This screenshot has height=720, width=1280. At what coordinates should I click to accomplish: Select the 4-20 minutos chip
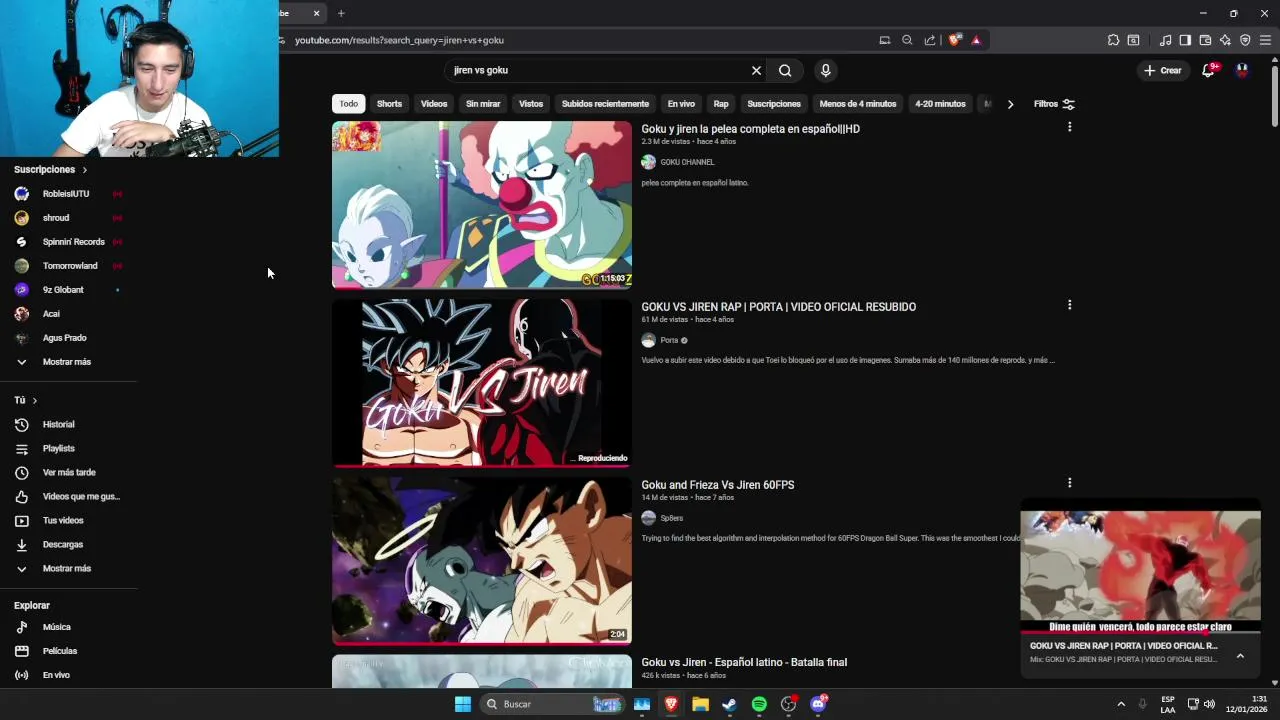pyautogui.click(x=940, y=104)
